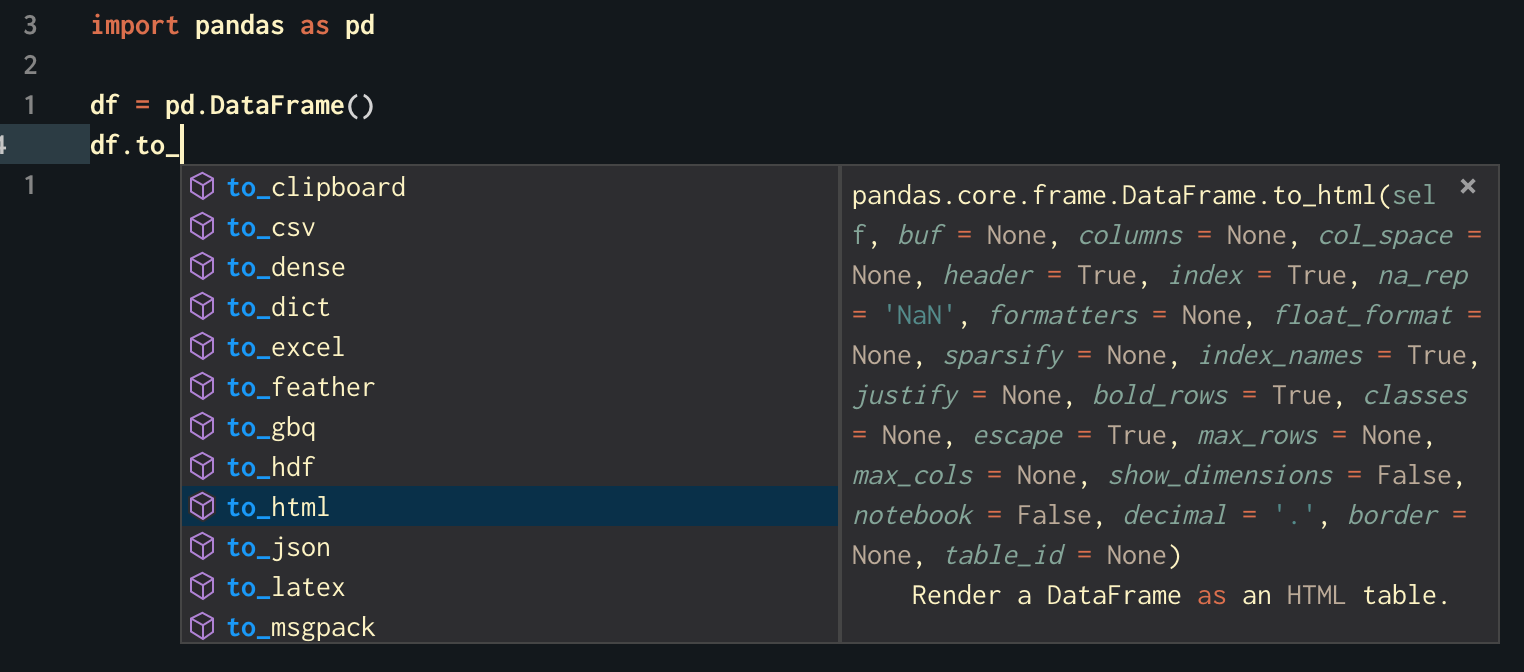1524x672 pixels.
Task: Click line number 1 beside DataFrame line
Action: click(29, 104)
